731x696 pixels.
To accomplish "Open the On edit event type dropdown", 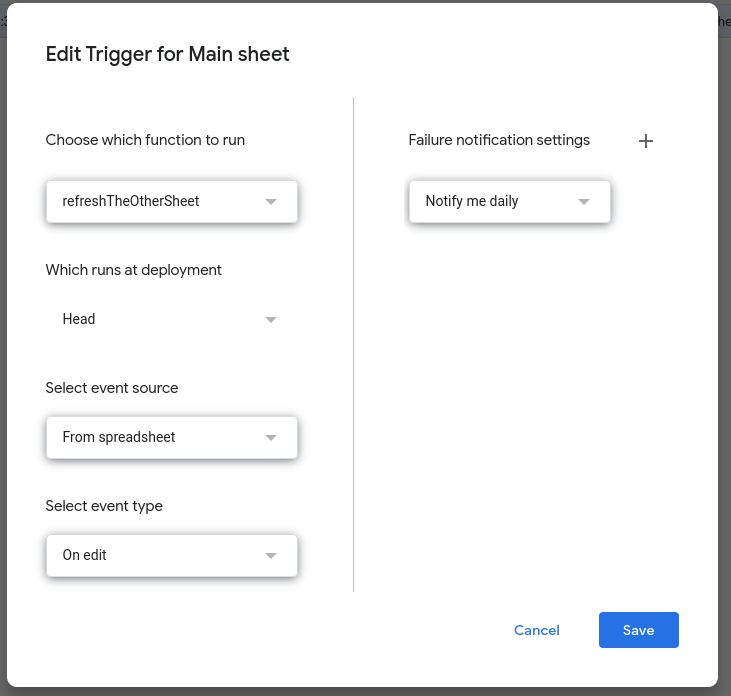I will tap(172, 555).
